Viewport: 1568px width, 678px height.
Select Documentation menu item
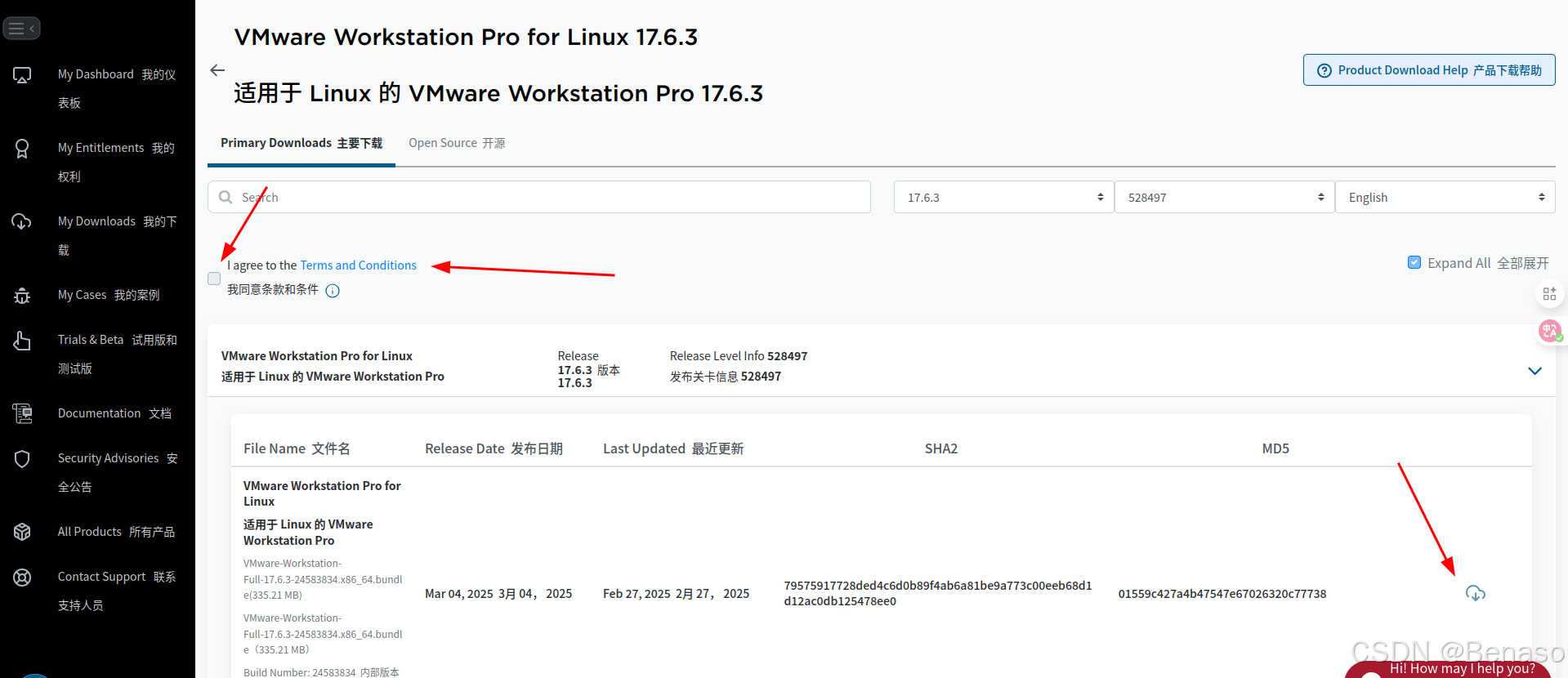point(114,413)
